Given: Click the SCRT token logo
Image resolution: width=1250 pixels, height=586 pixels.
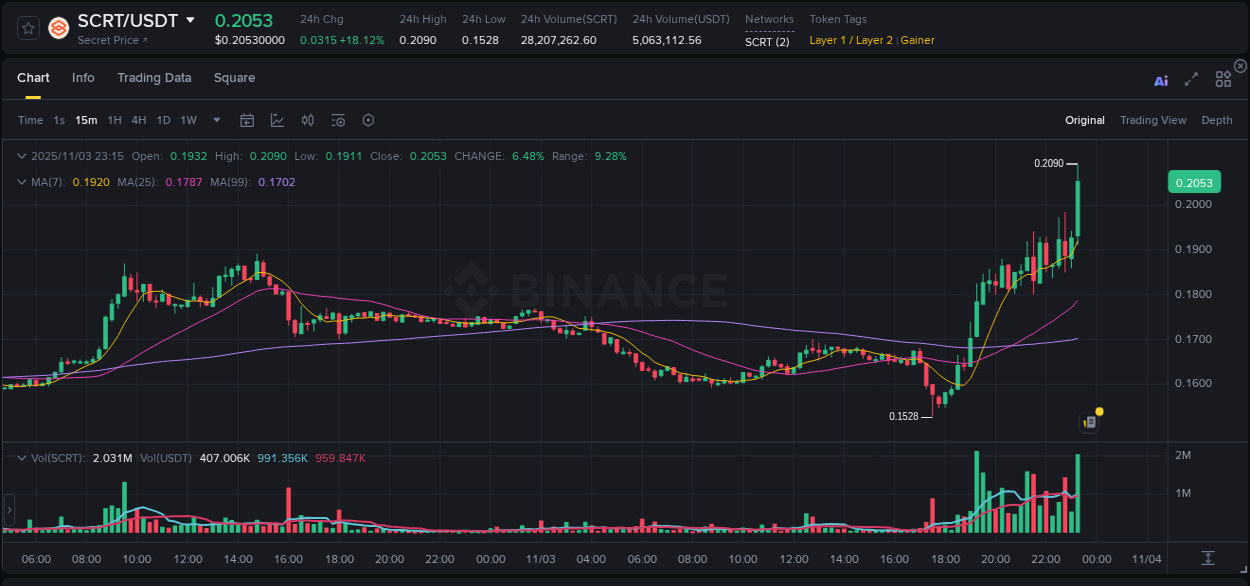Looking at the screenshot, I should coord(57,27).
